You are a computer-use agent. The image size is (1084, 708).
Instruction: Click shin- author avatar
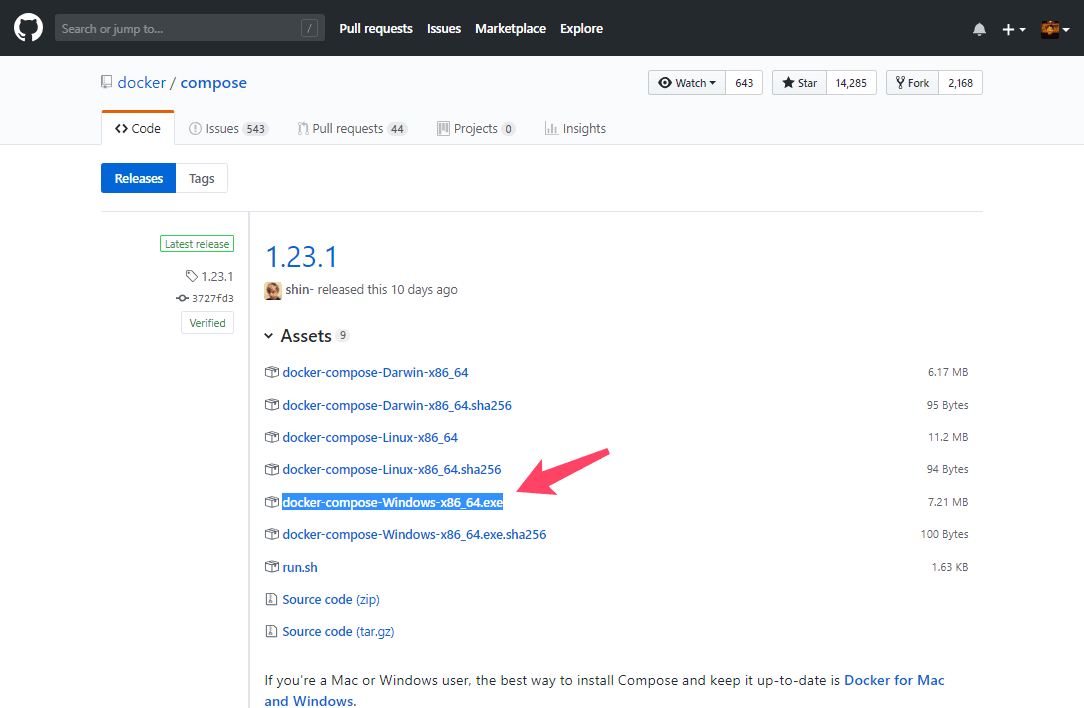click(273, 290)
